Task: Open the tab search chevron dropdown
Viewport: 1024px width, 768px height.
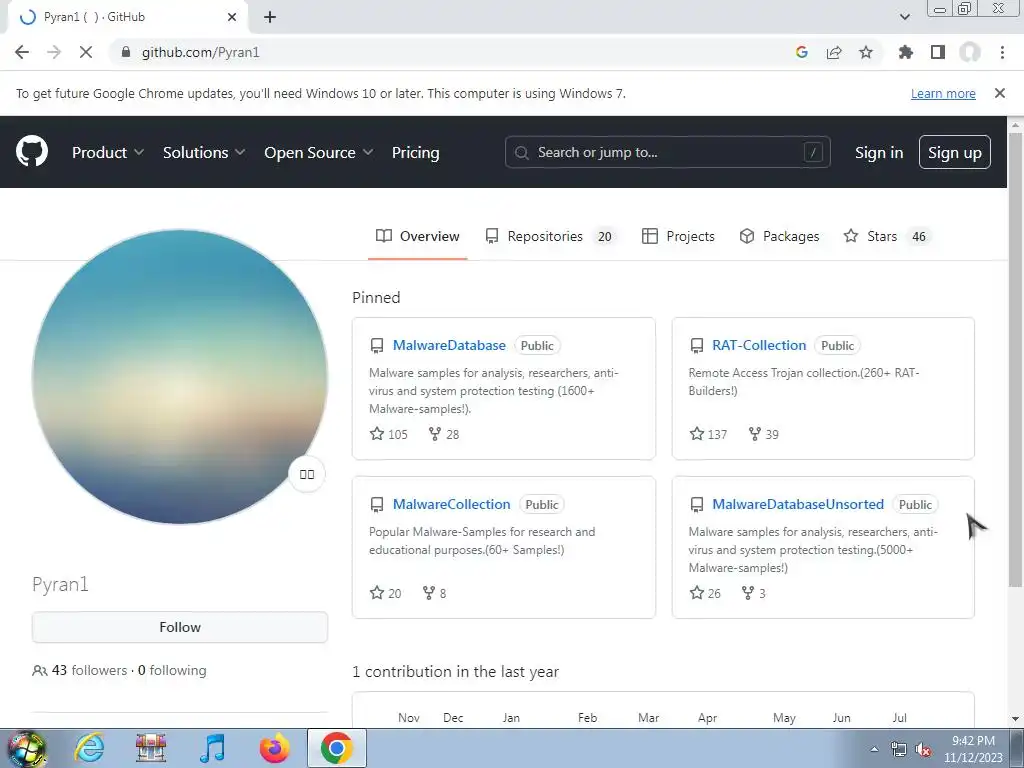Action: click(904, 17)
